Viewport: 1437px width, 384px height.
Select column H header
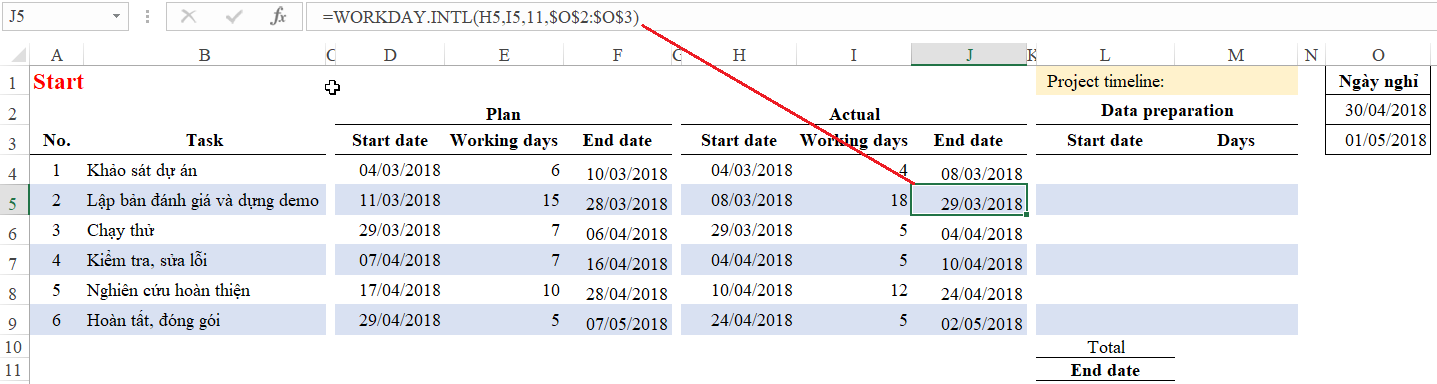pyautogui.click(x=738, y=56)
